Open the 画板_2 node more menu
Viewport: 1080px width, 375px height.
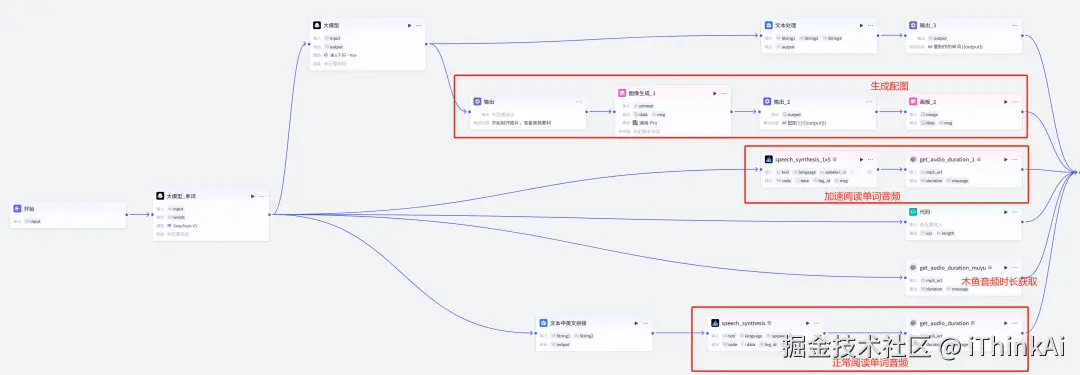click(x=1015, y=102)
